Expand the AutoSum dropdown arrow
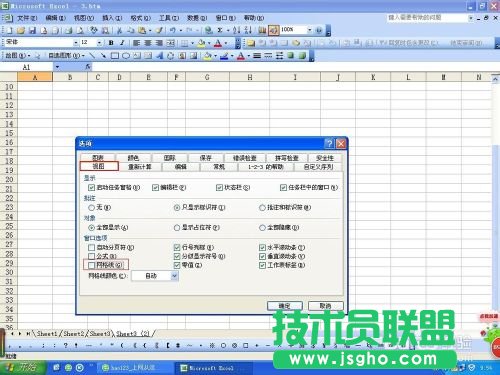Viewport: 500px width, 375px height. click(x=228, y=30)
